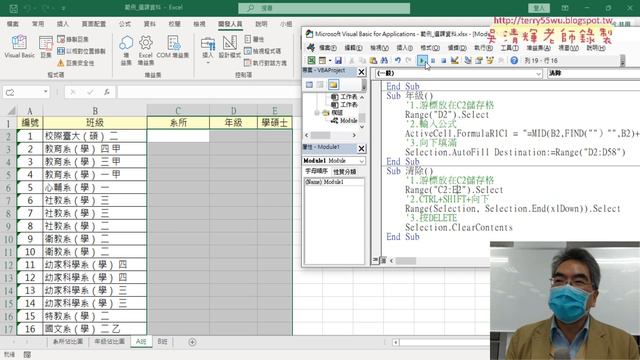
Task: Click the Select All corner triangle
Action: point(11,111)
